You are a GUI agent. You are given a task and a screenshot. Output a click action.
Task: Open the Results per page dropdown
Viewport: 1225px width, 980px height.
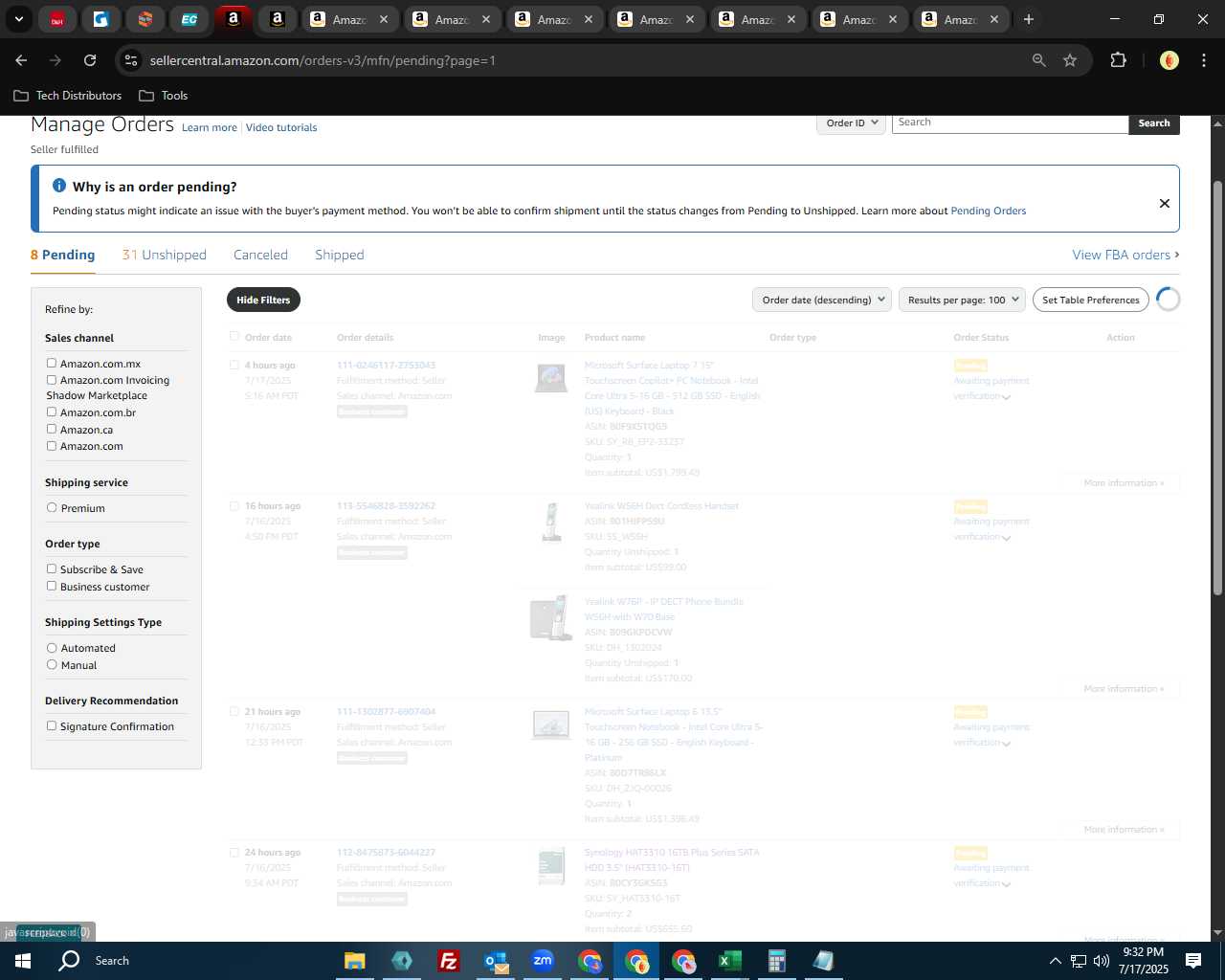coord(962,300)
